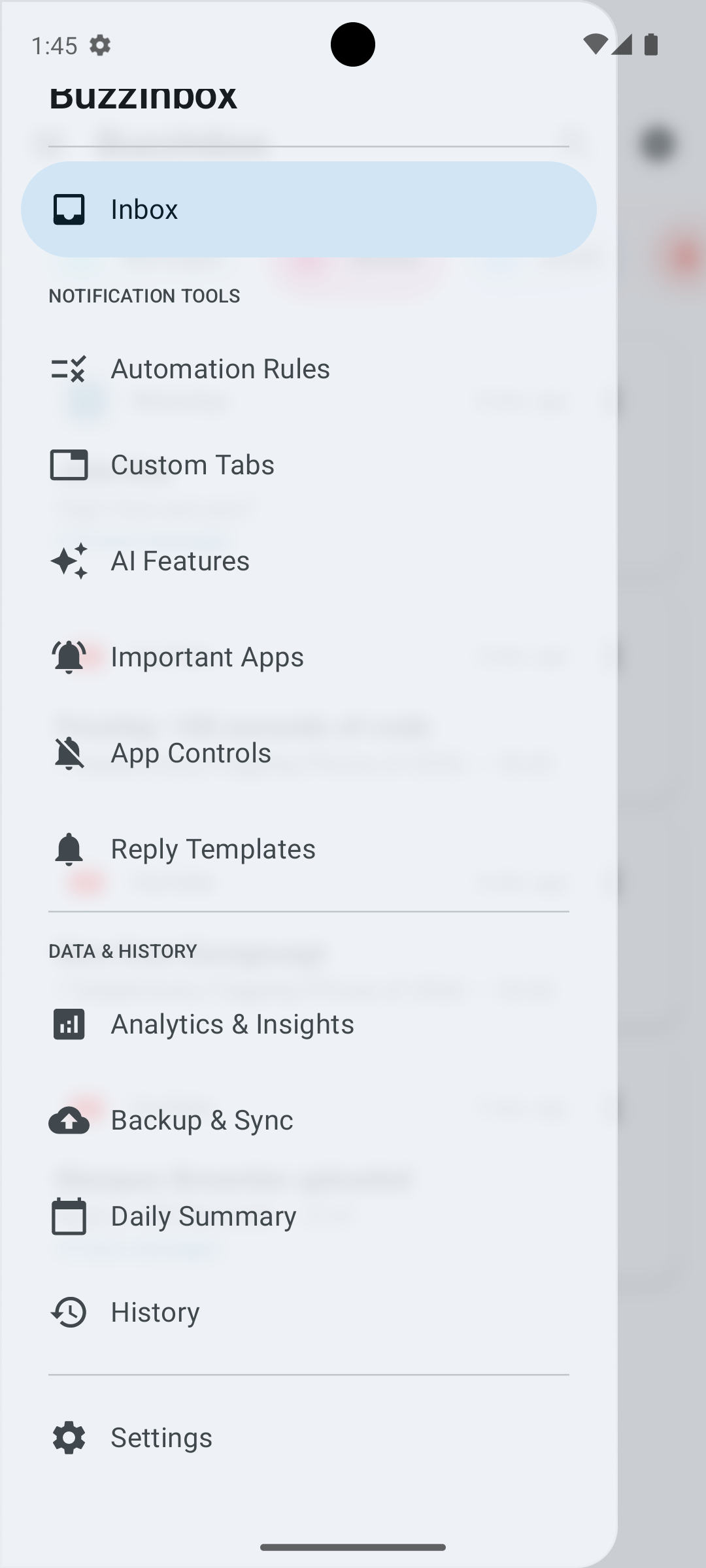Click the App Controls muted-bell icon
Viewport: 706px width, 1568px height.
pyautogui.click(x=69, y=752)
